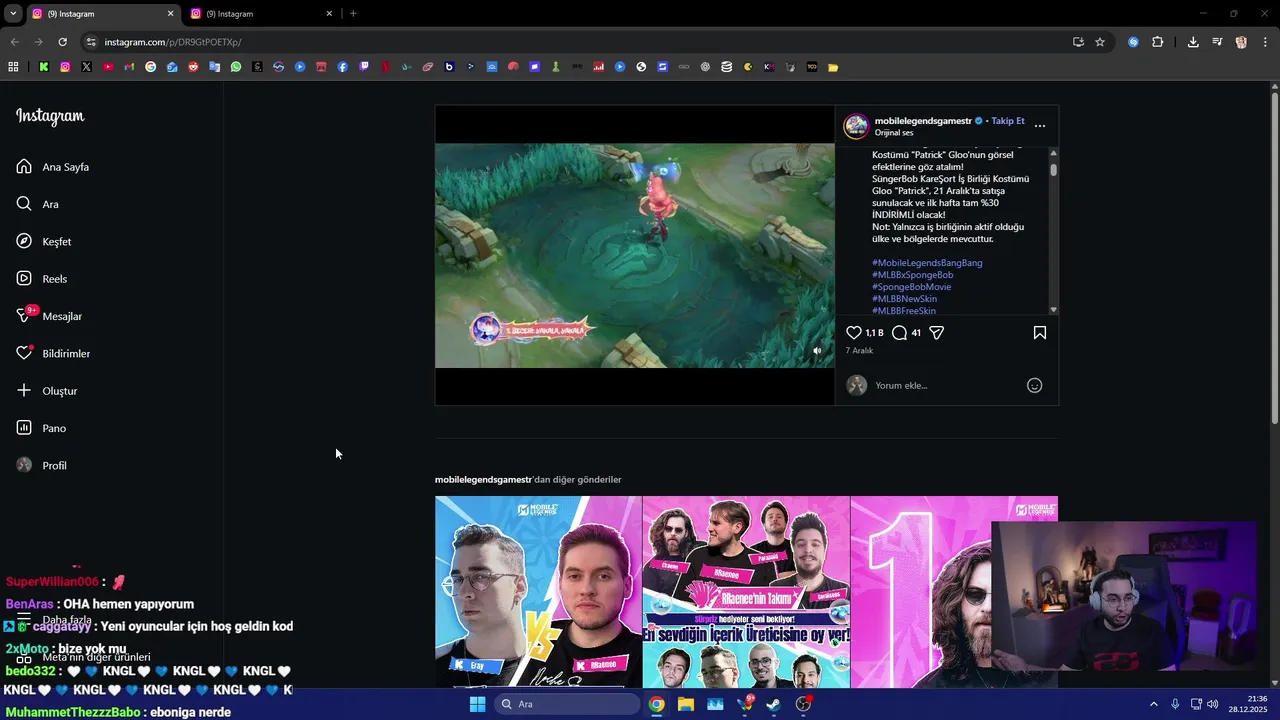
Task: Click the Oluştur create button
Action: (47, 391)
